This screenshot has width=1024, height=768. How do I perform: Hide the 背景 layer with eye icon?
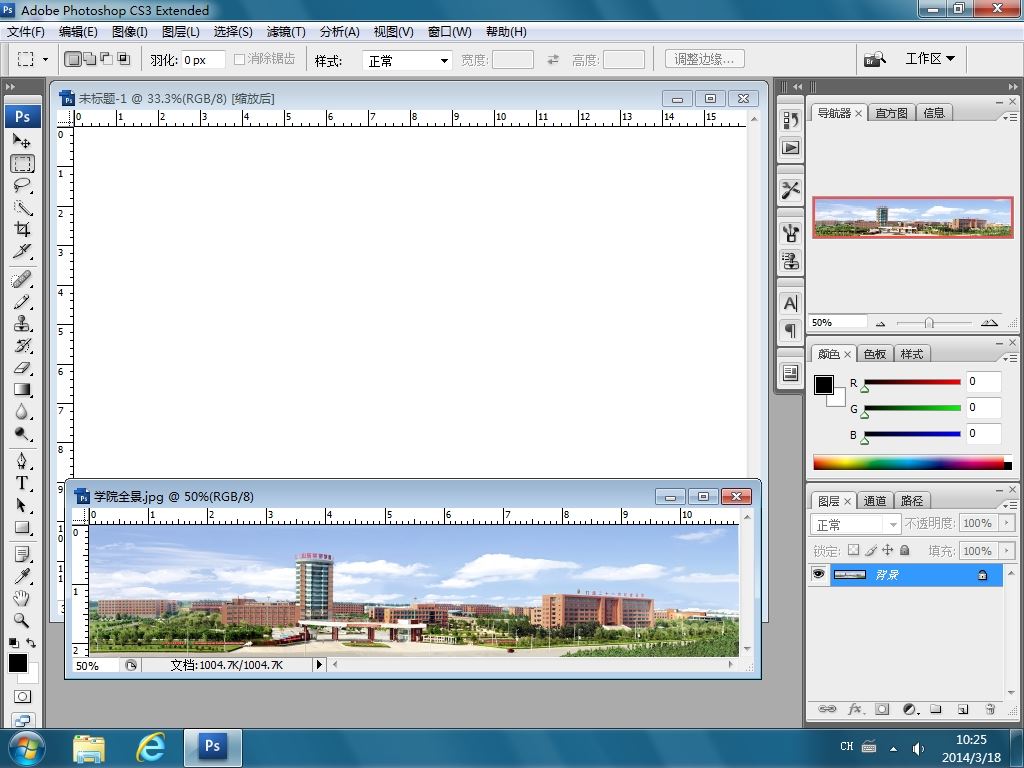coord(819,575)
